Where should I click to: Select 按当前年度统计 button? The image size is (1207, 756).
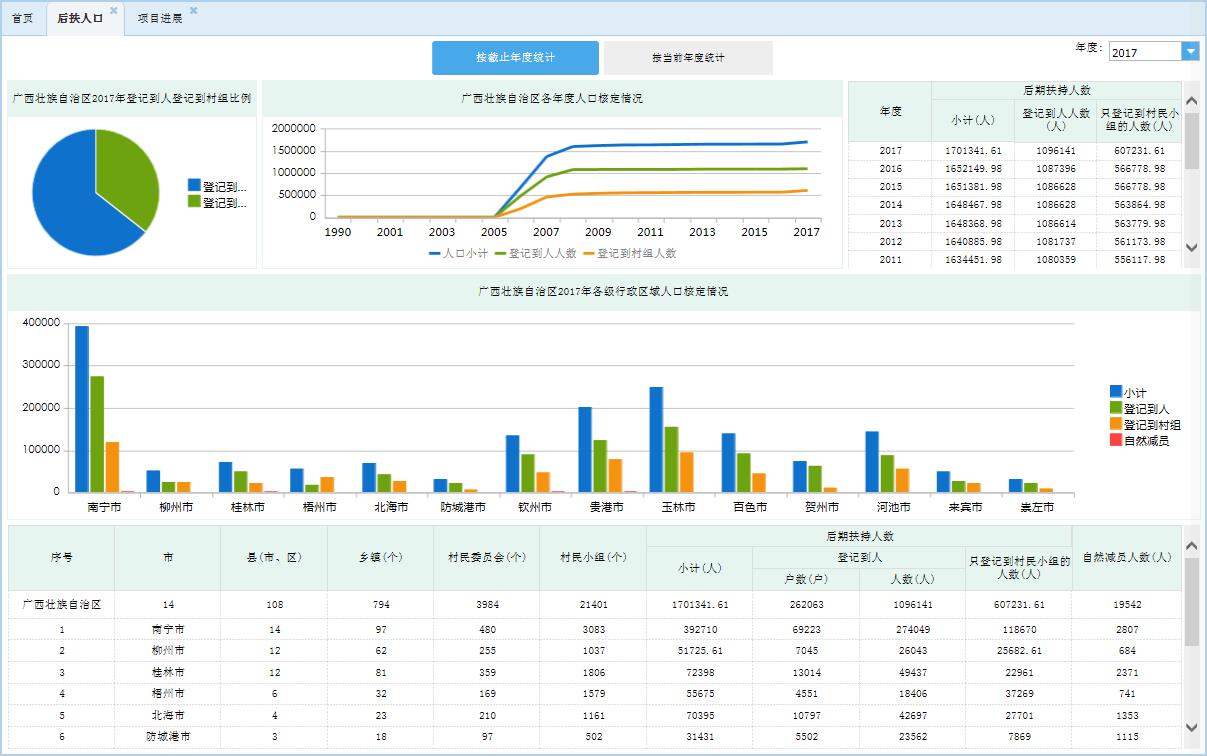688,58
